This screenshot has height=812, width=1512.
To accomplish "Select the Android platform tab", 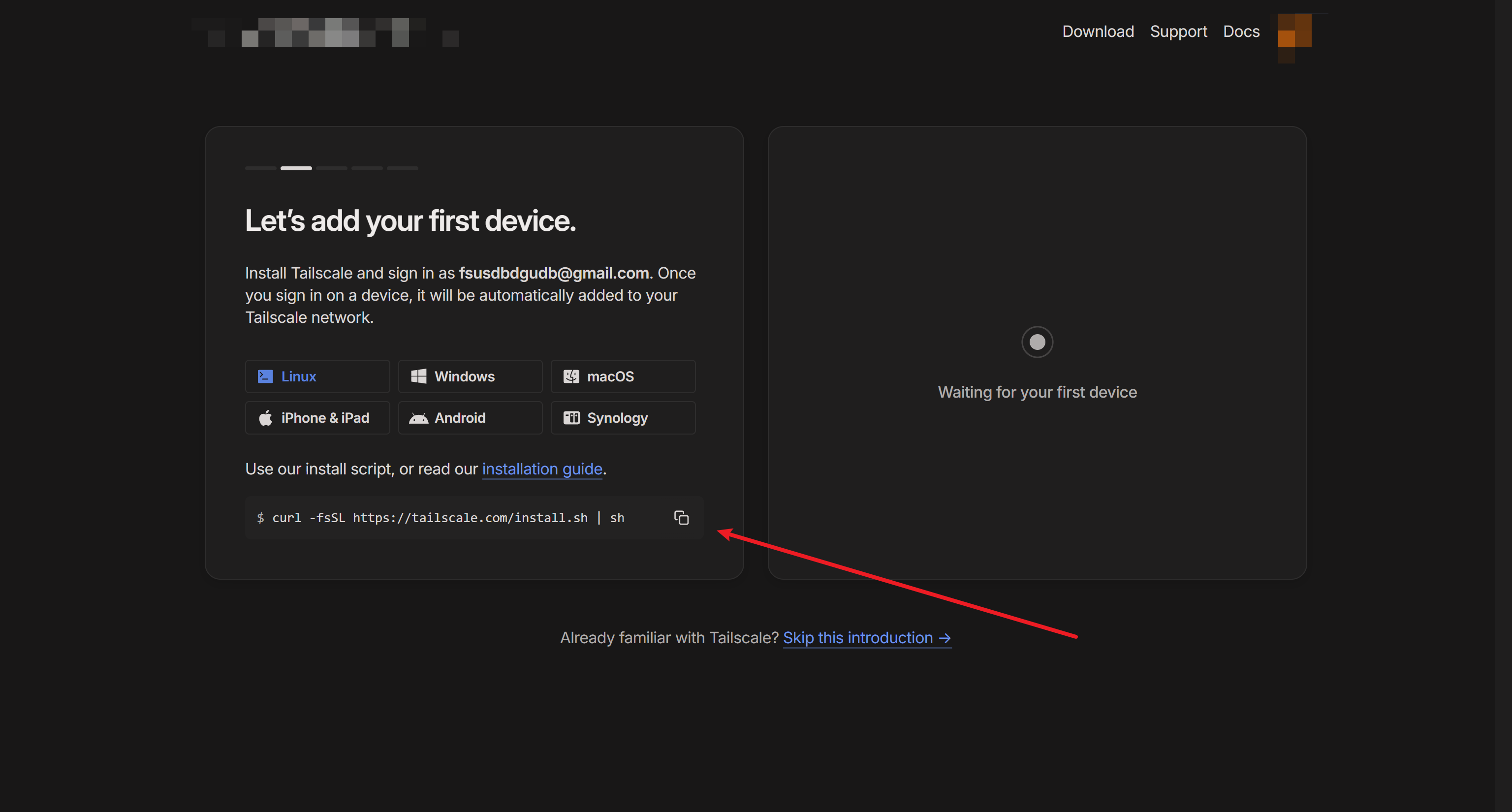I will click(470, 418).
